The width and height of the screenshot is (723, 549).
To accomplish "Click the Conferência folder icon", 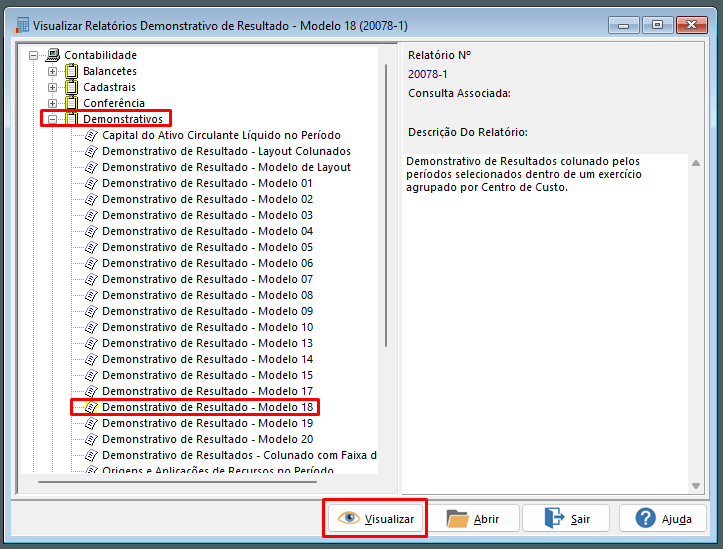I will click(71, 103).
